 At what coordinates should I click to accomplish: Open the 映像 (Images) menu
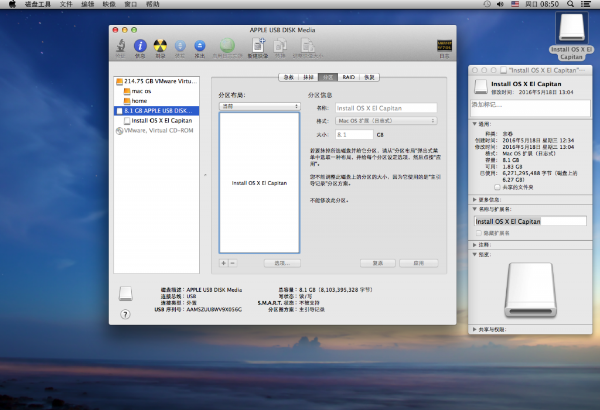(109, 4)
